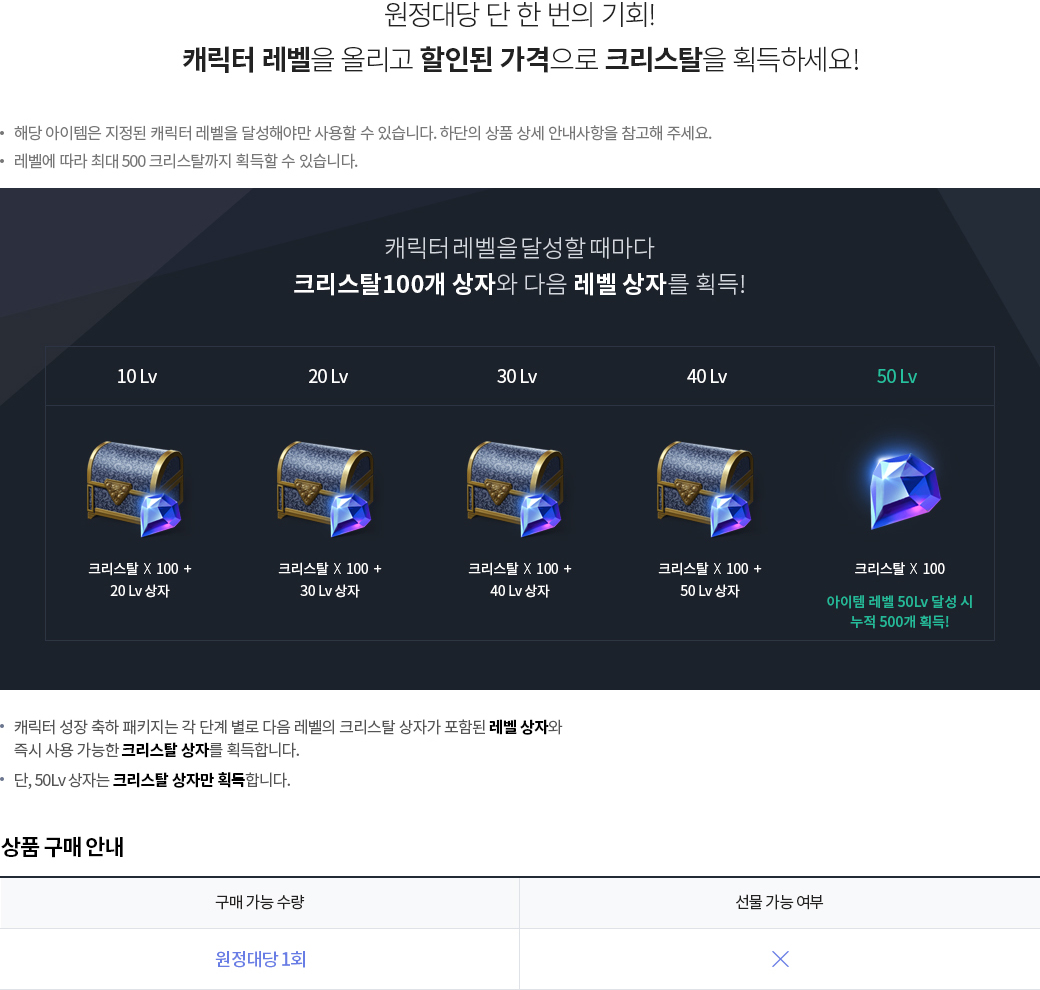Screen dimensions: 1040x990
Task: Click the 30 Lv treasure chest icon
Action: 516,489
